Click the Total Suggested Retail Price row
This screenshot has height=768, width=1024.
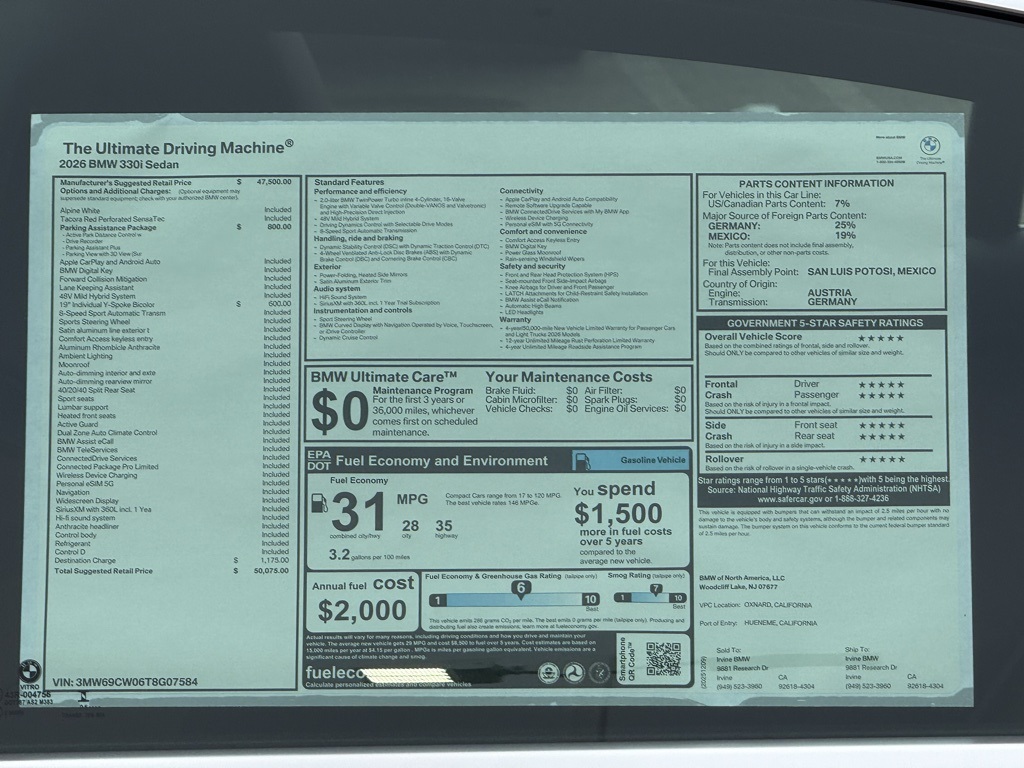point(105,570)
